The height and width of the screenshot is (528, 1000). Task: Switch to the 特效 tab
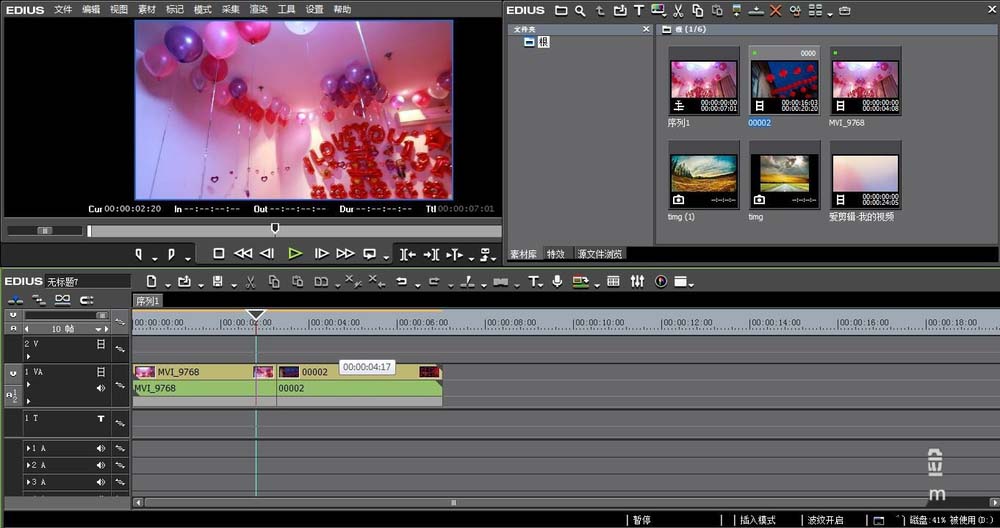(x=556, y=254)
